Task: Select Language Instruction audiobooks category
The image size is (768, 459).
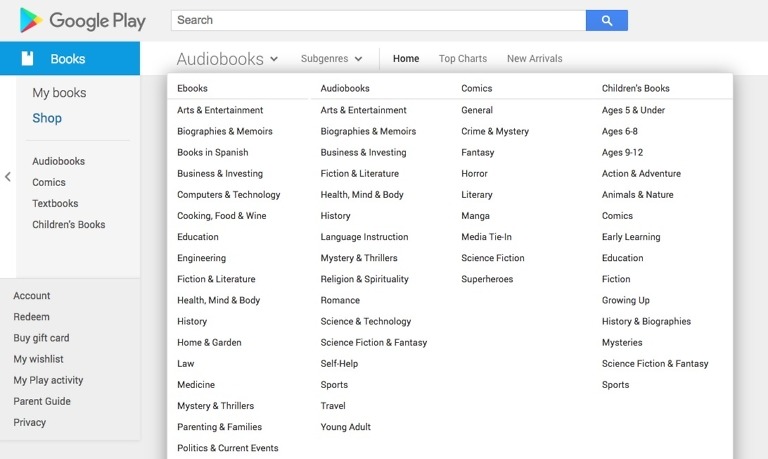Action: (x=364, y=237)
